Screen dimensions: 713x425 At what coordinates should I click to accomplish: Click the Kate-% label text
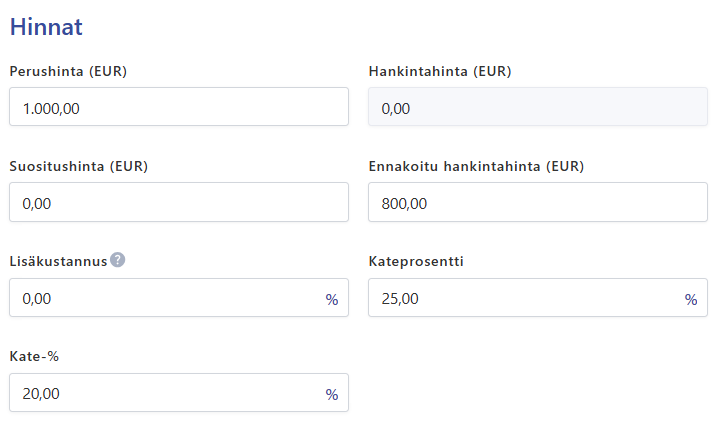(x=34, y=356)
